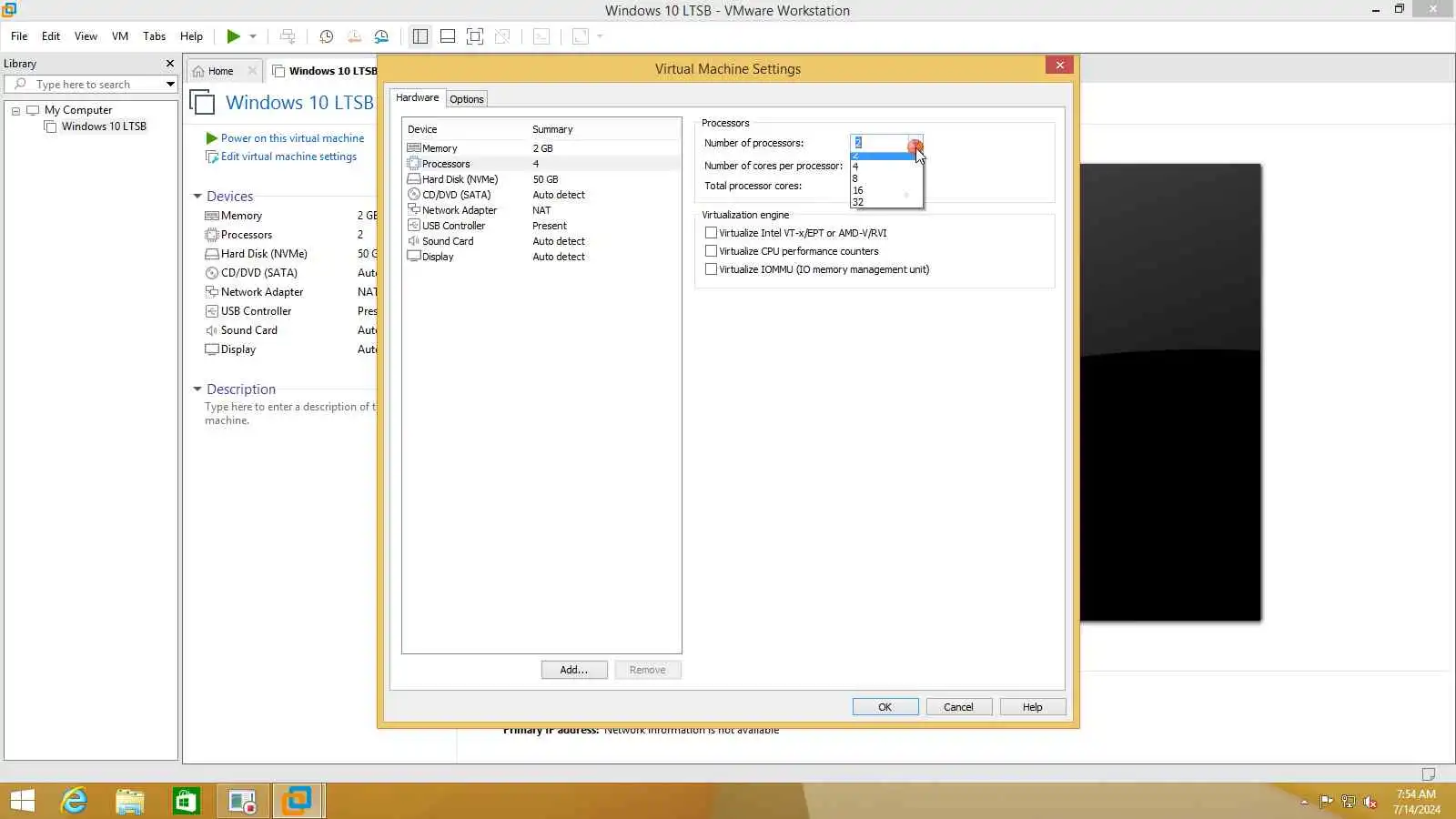Open the Tabs menu
The height and width of the screenshot is (819, 1456).
point(155,36)
